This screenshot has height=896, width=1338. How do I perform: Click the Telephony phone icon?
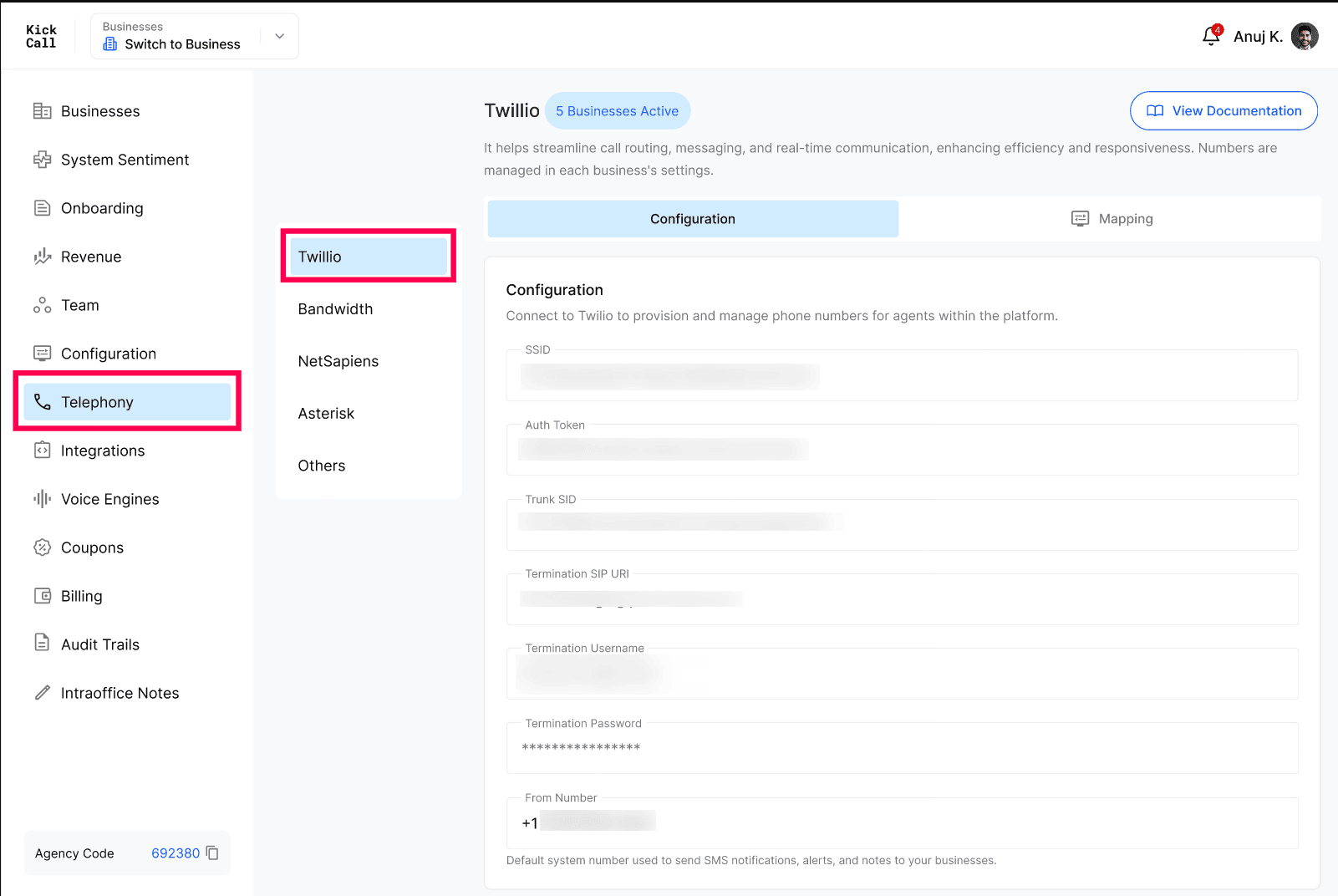tap(42, 402)
